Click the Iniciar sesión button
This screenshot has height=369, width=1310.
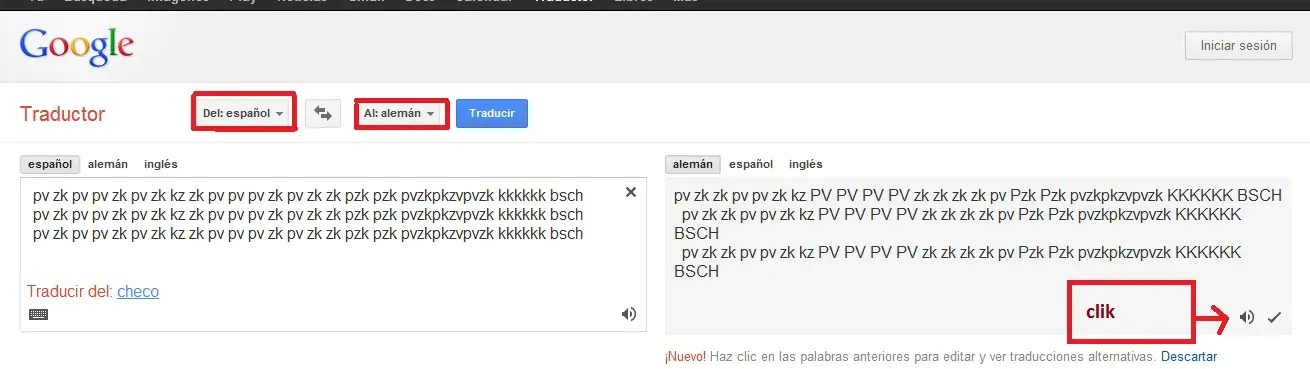(x=1237, y=46)
